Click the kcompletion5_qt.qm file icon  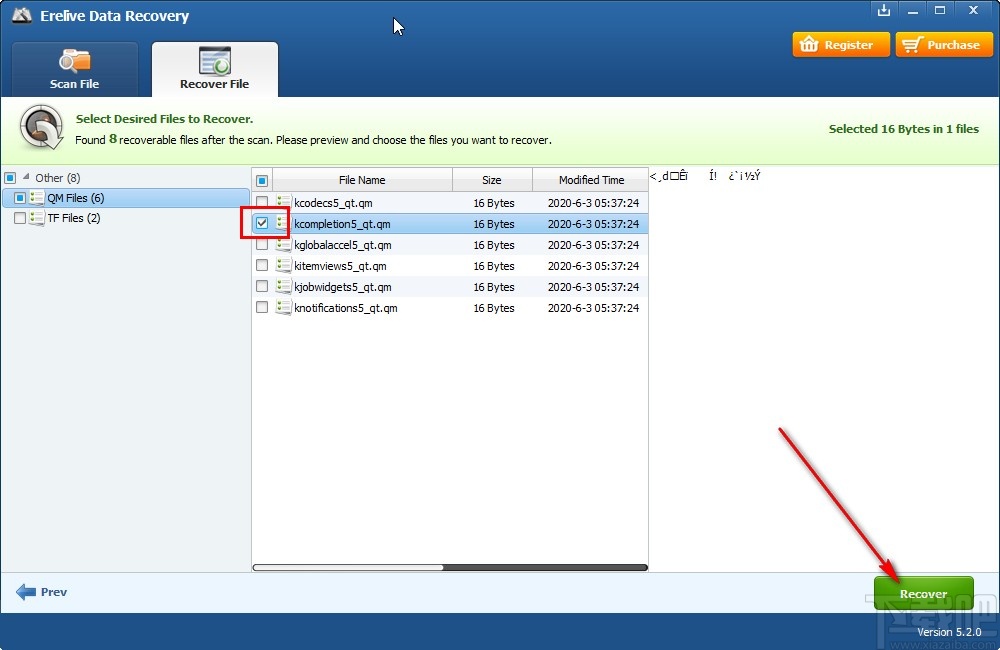pos(283,223)
